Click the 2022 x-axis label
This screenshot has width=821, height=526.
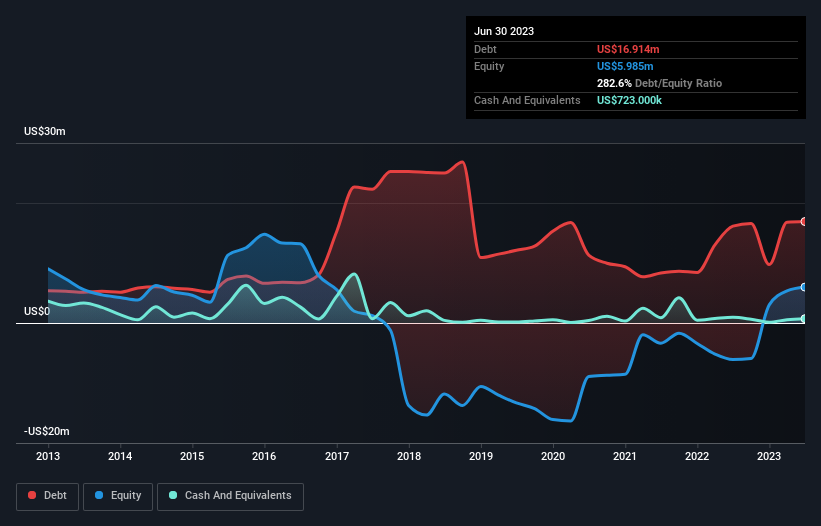(697, 456)
